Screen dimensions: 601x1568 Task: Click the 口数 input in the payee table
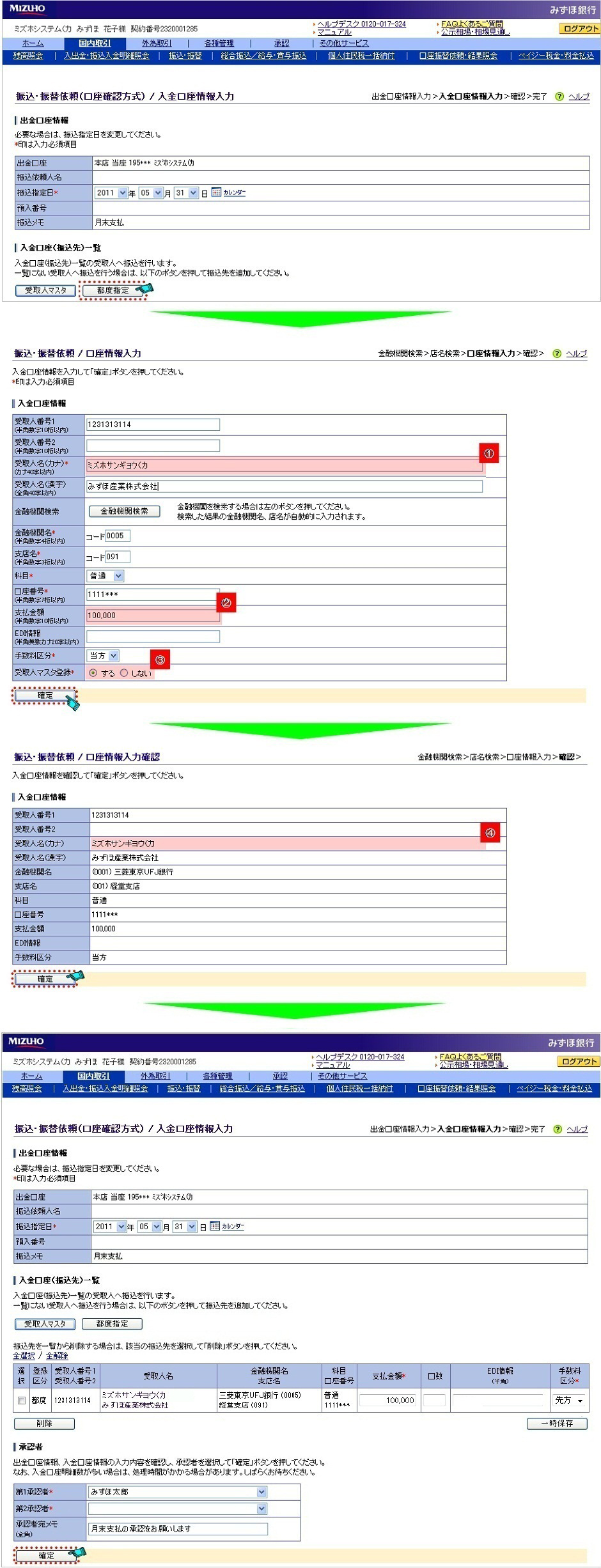(435, 1400)
